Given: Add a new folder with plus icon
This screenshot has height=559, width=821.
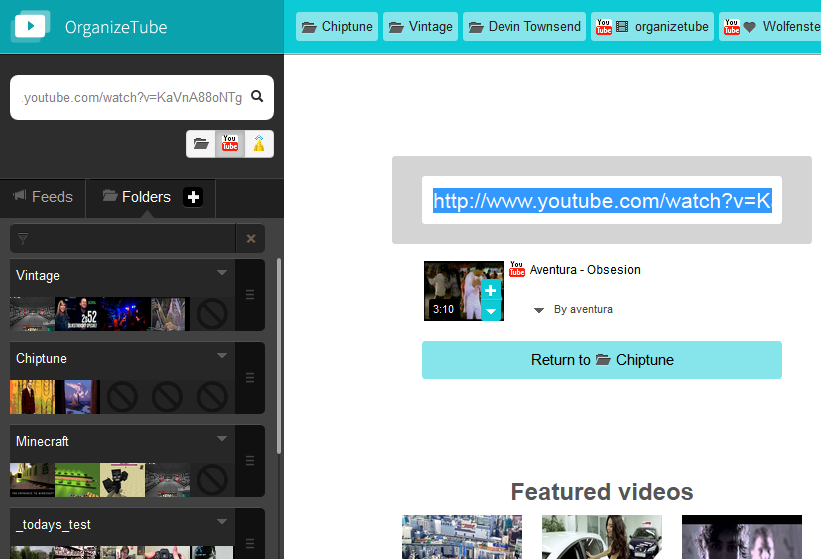Looking at the screenshot, I should 193,197.
